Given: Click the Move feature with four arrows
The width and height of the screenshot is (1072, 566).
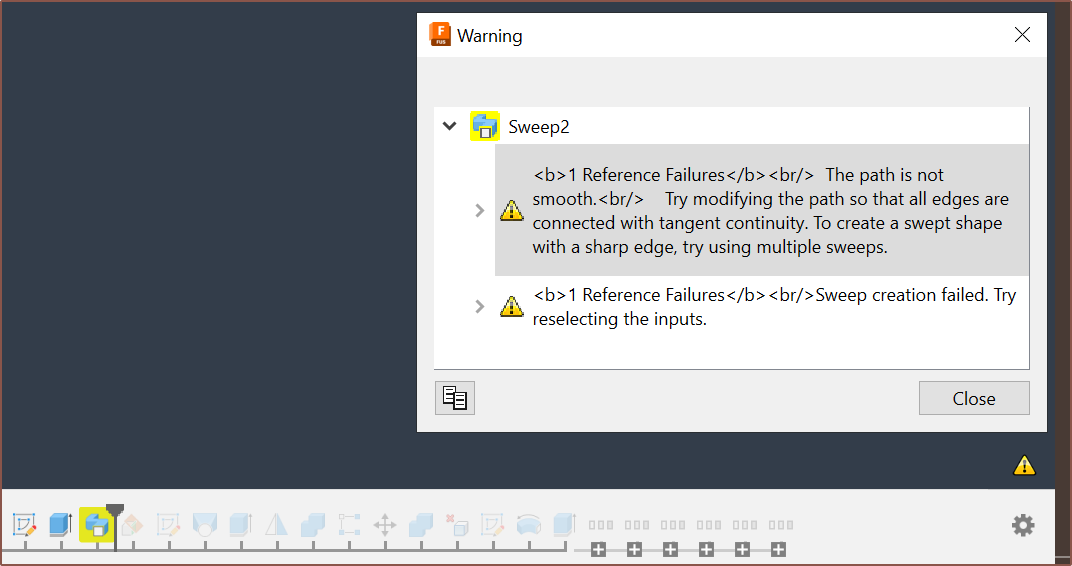Looking at the screenshot, I should pos(385,524).
